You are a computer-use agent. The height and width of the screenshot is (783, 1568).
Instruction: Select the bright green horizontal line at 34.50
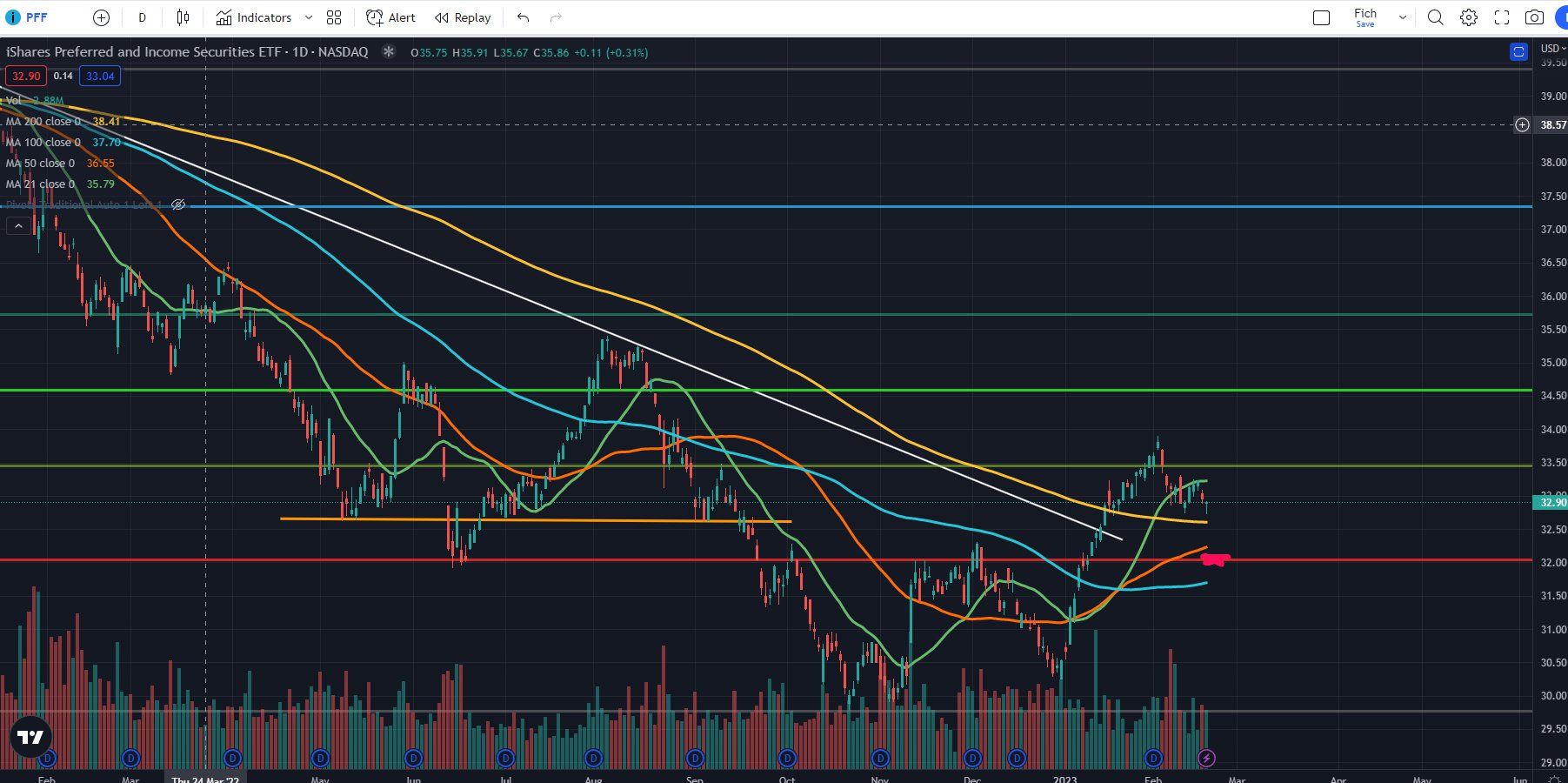pos(765,391)
